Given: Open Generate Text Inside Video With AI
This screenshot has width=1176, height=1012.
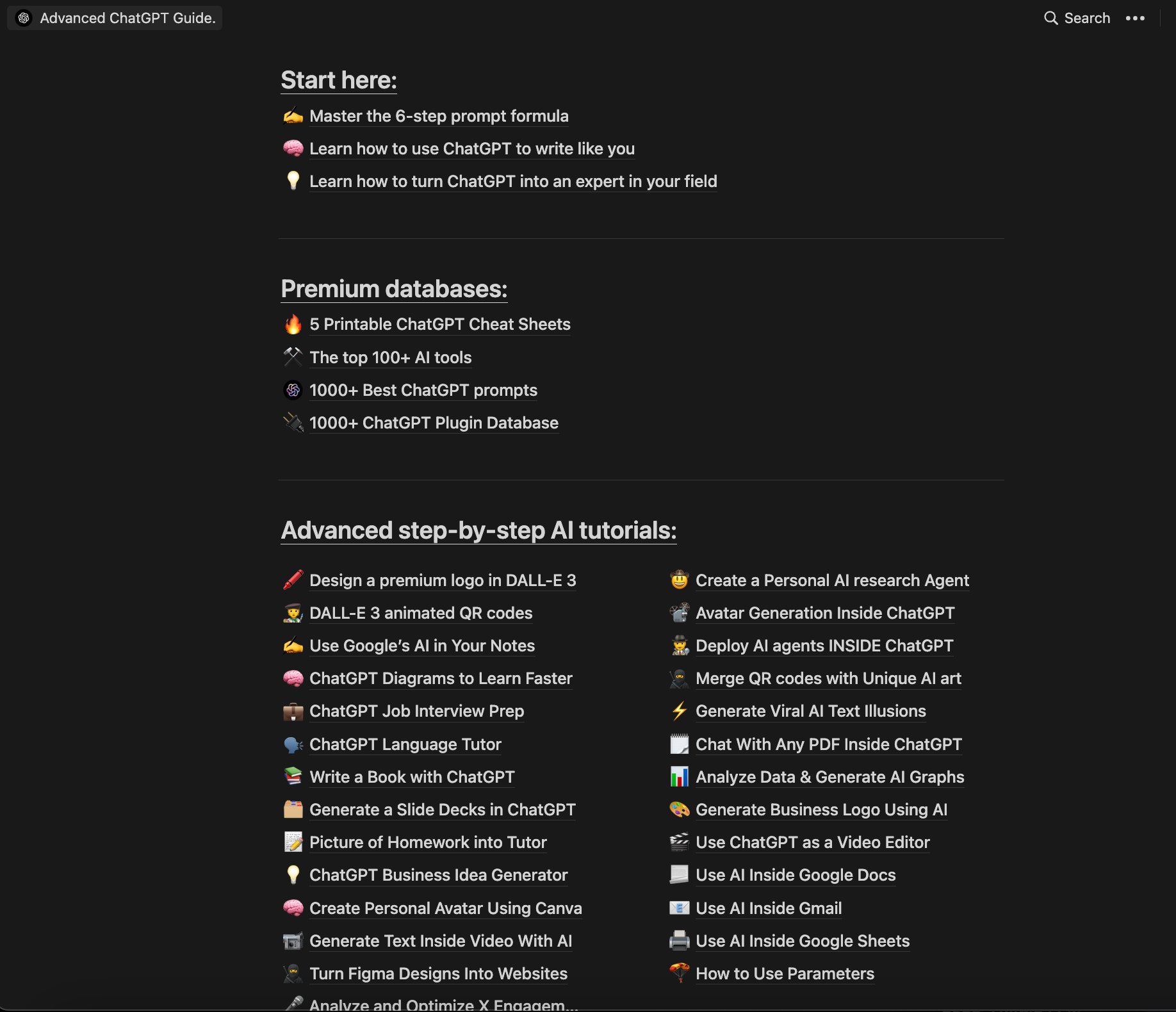Looking at the screenshot, I should (441, 941).
